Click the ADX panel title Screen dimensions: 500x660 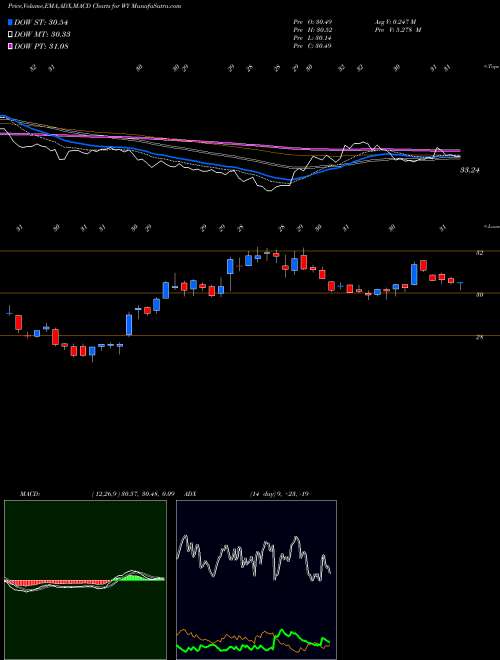pos(191,494)
